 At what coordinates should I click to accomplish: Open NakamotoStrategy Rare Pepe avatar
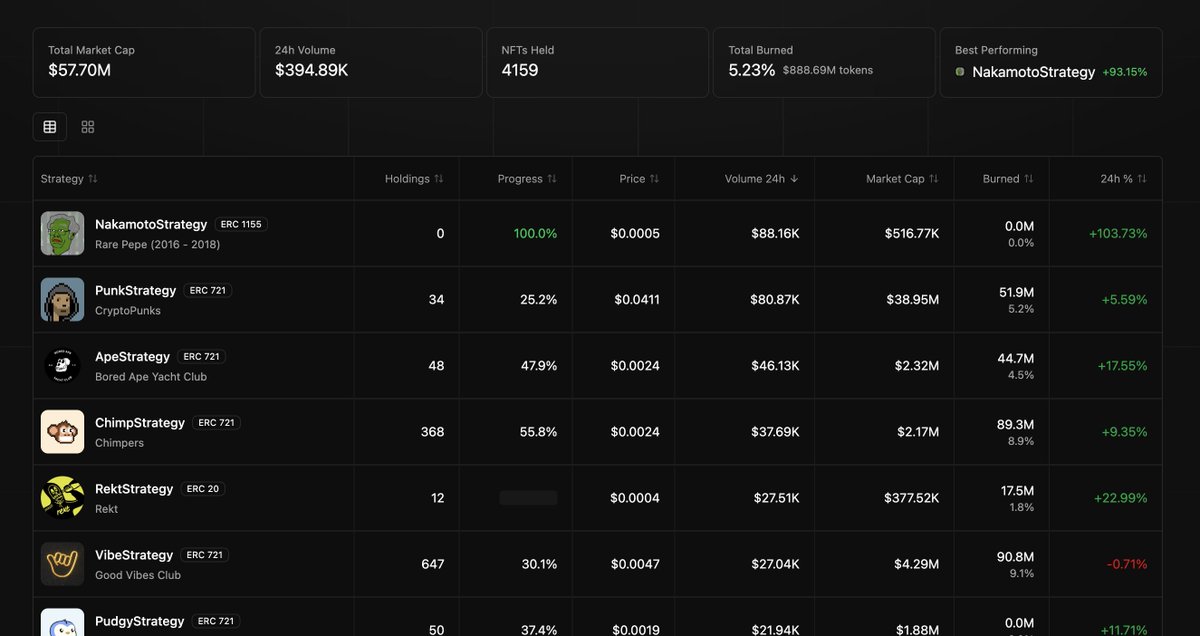click(x=62, y=233)
